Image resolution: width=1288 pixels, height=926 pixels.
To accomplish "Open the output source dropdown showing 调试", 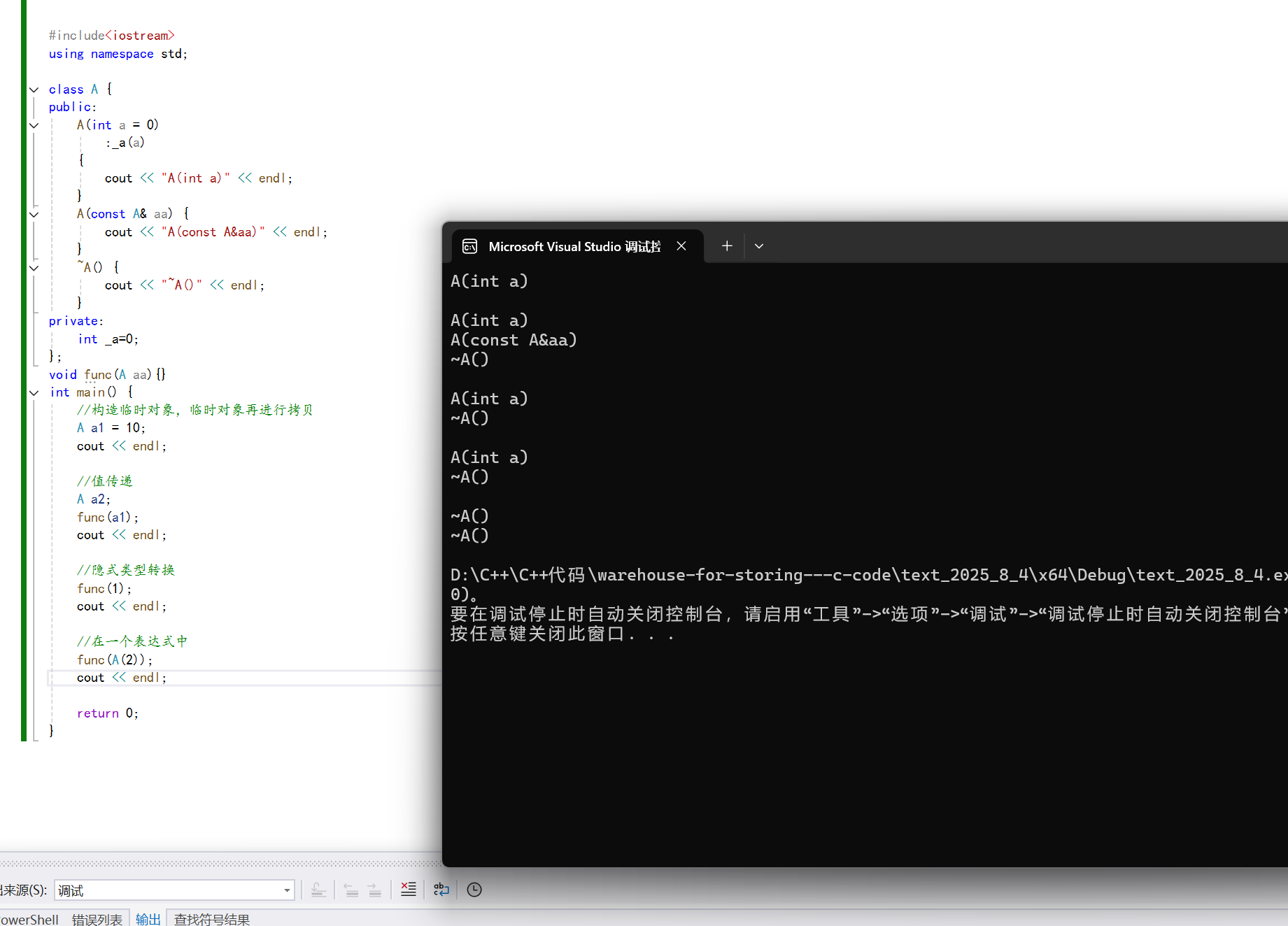I will click(174, 890).
